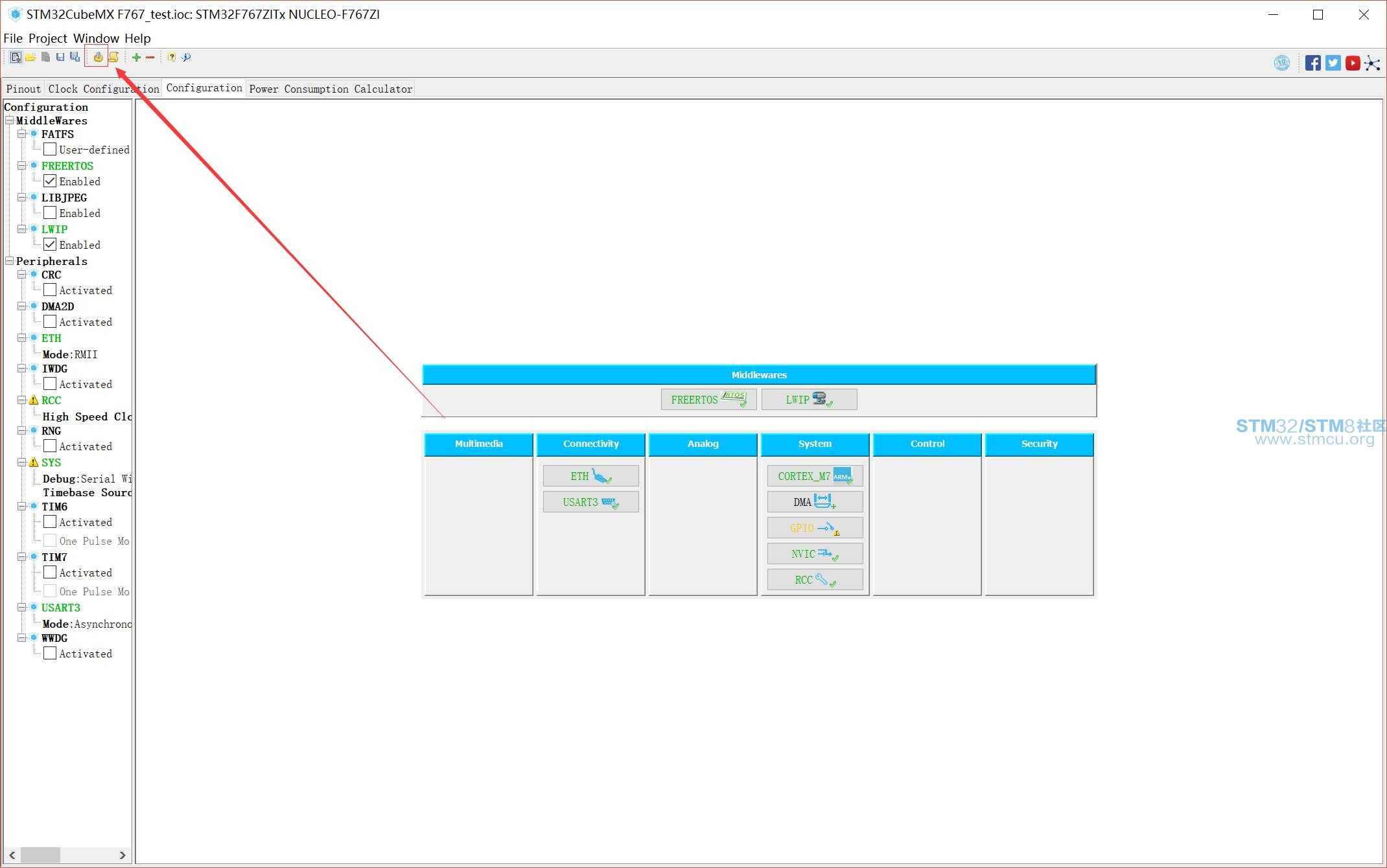Image resolution: width=1387 pixels, height=868 pixels.
Task: Generate source code with the gear icon
Action: (98, 57)
